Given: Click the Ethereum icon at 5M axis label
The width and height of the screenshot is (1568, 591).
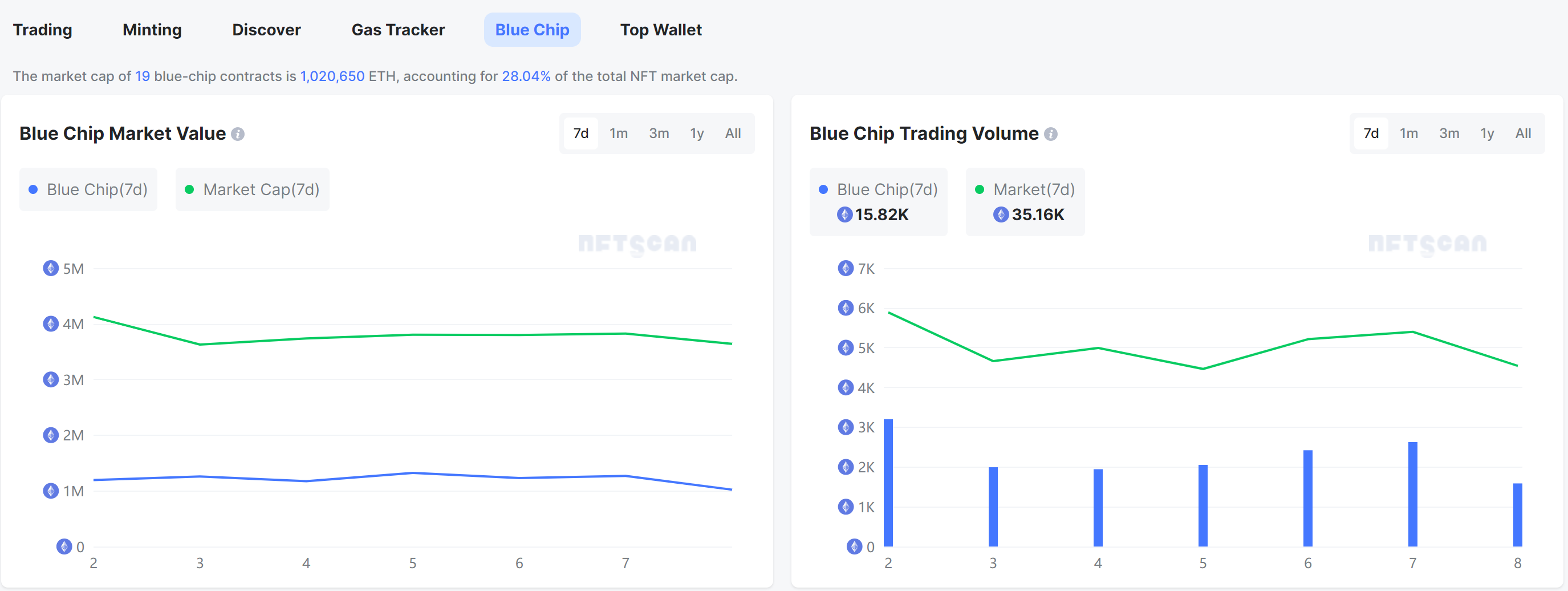Looking at the screenshot, I should [51, 268].
